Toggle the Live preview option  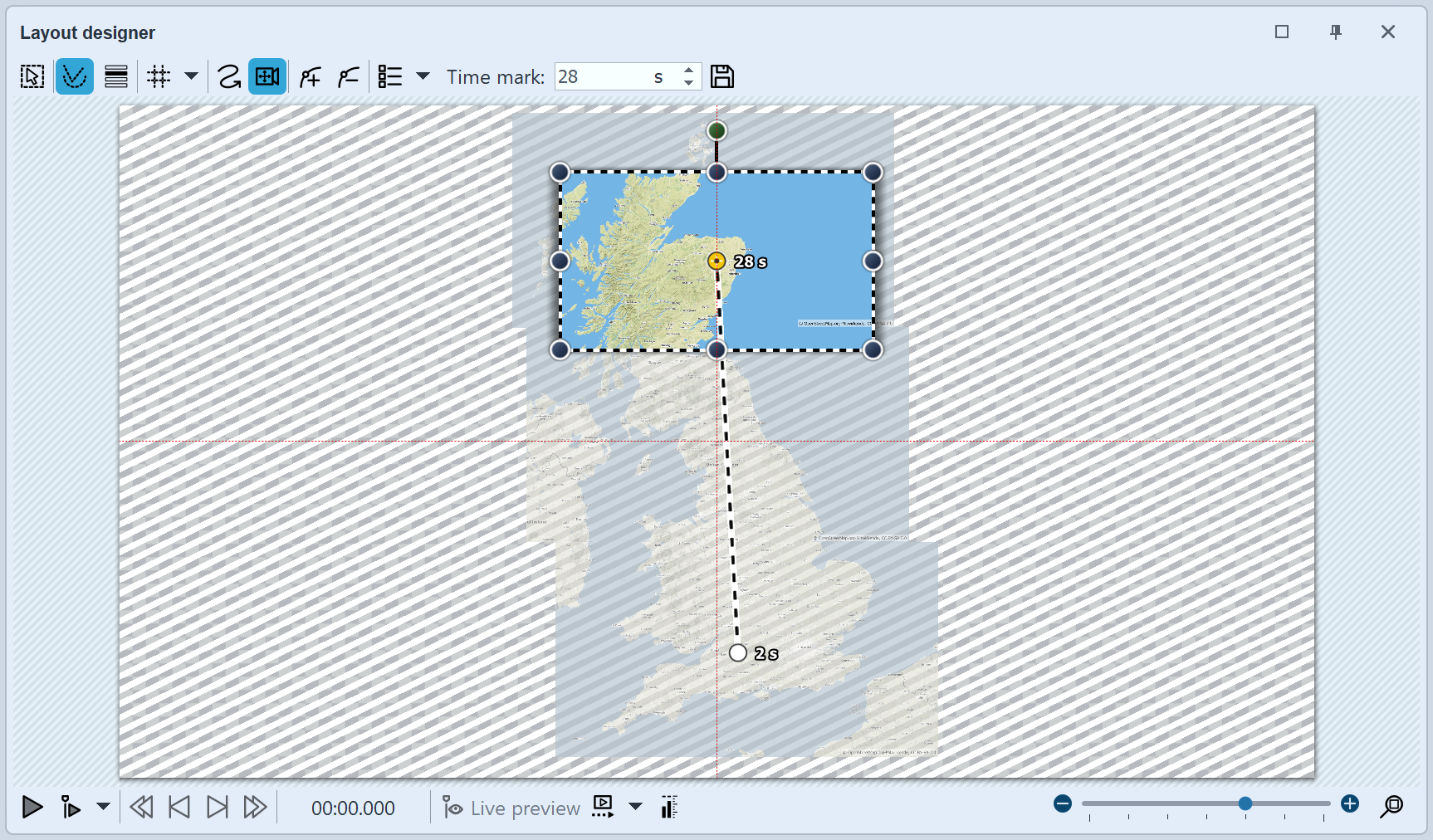coord(511,808)
